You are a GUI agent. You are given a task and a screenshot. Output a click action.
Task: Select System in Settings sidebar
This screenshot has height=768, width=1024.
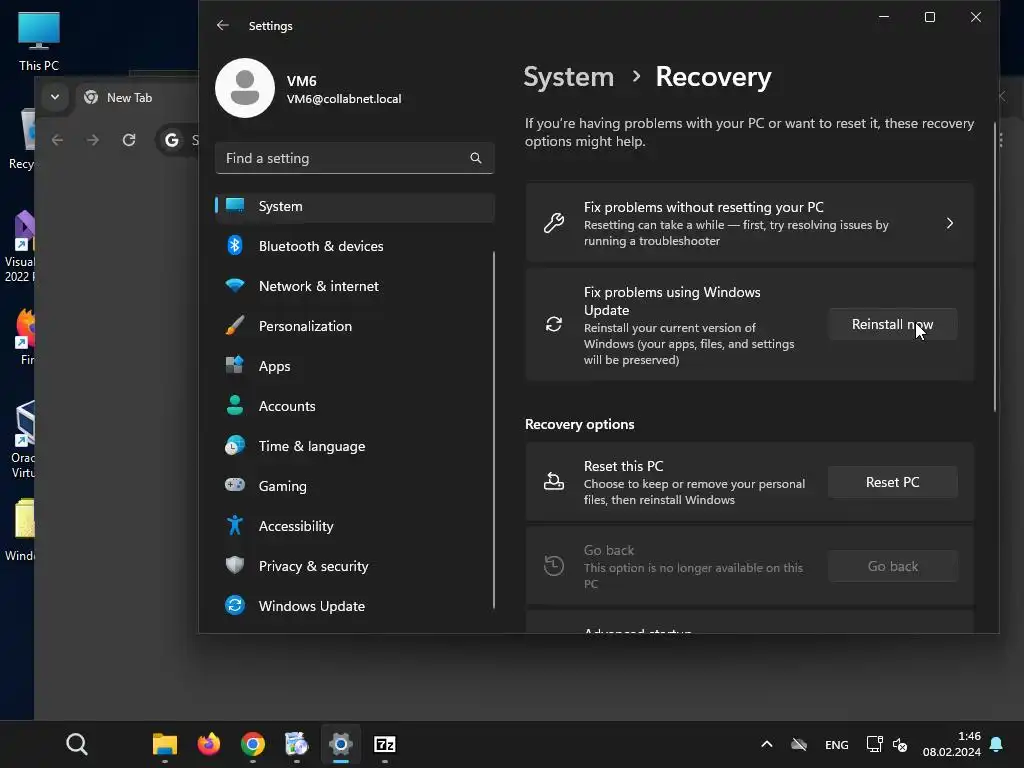click(x=355, y=206)
